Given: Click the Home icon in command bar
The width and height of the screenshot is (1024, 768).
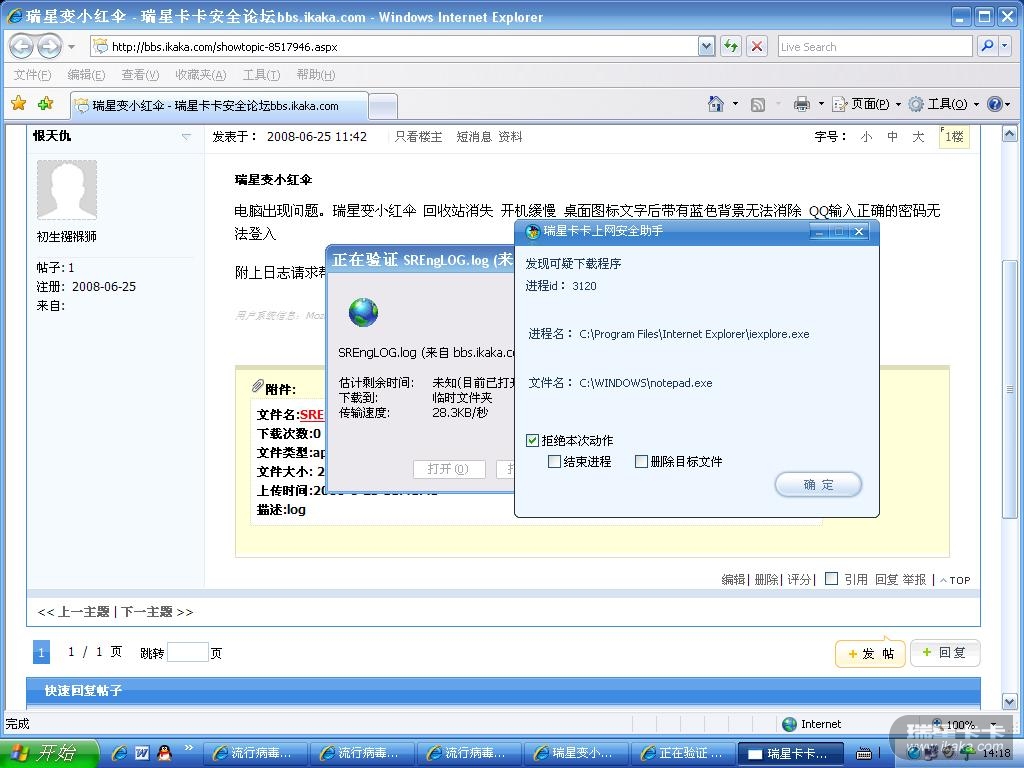Looking at the screenshot, I should pyautogui.click(x=716, y=104).
